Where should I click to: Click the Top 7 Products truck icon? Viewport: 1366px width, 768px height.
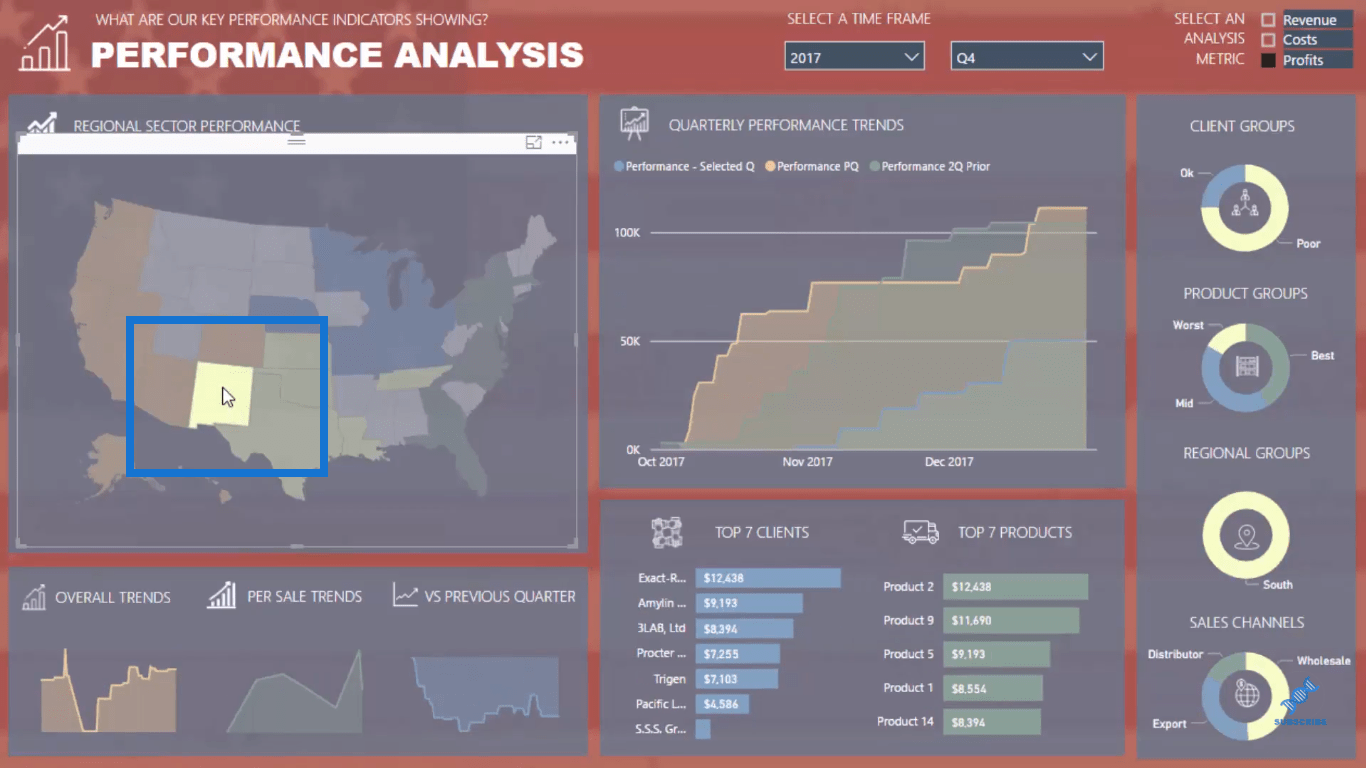tap(920, 532)
